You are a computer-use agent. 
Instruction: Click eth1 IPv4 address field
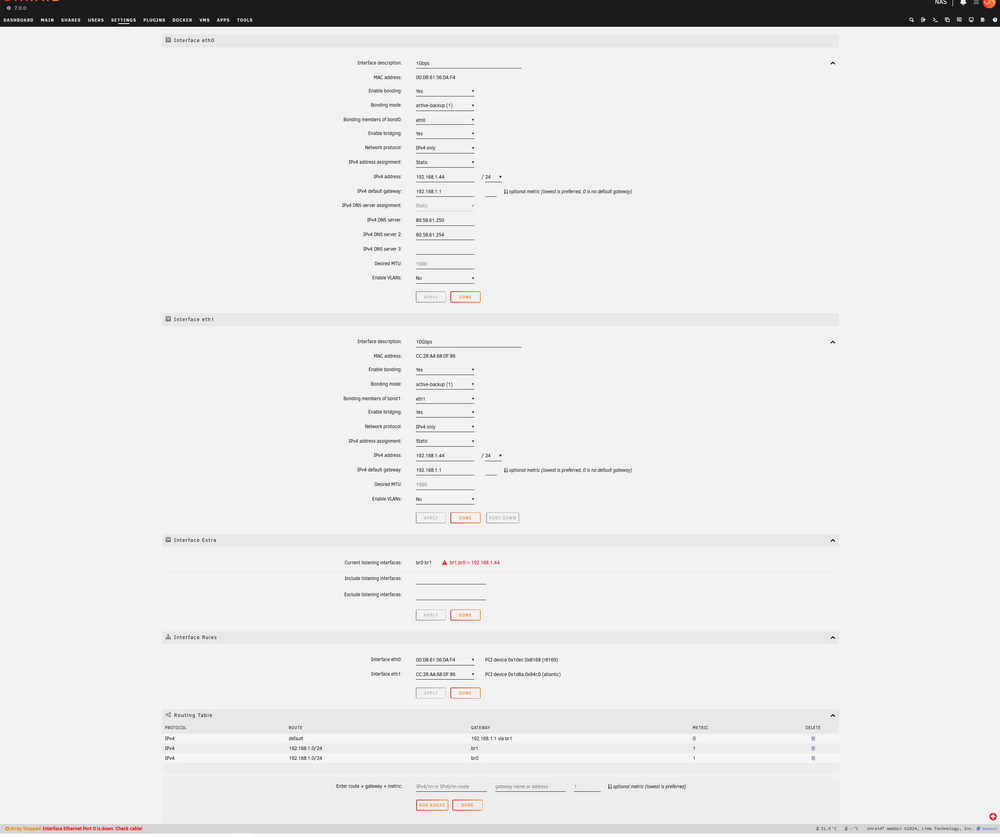tap(445, 456)
